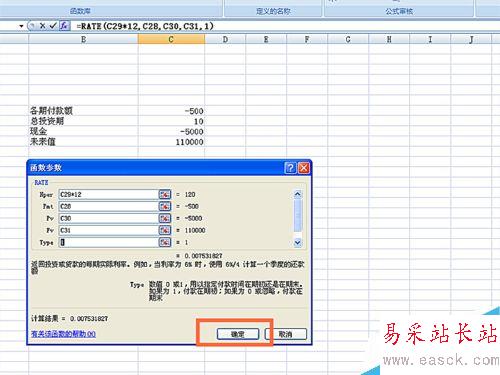This screenshot has width=500, height=375.
Task: Select the cell containing 110000
Action: pos(171,142)
